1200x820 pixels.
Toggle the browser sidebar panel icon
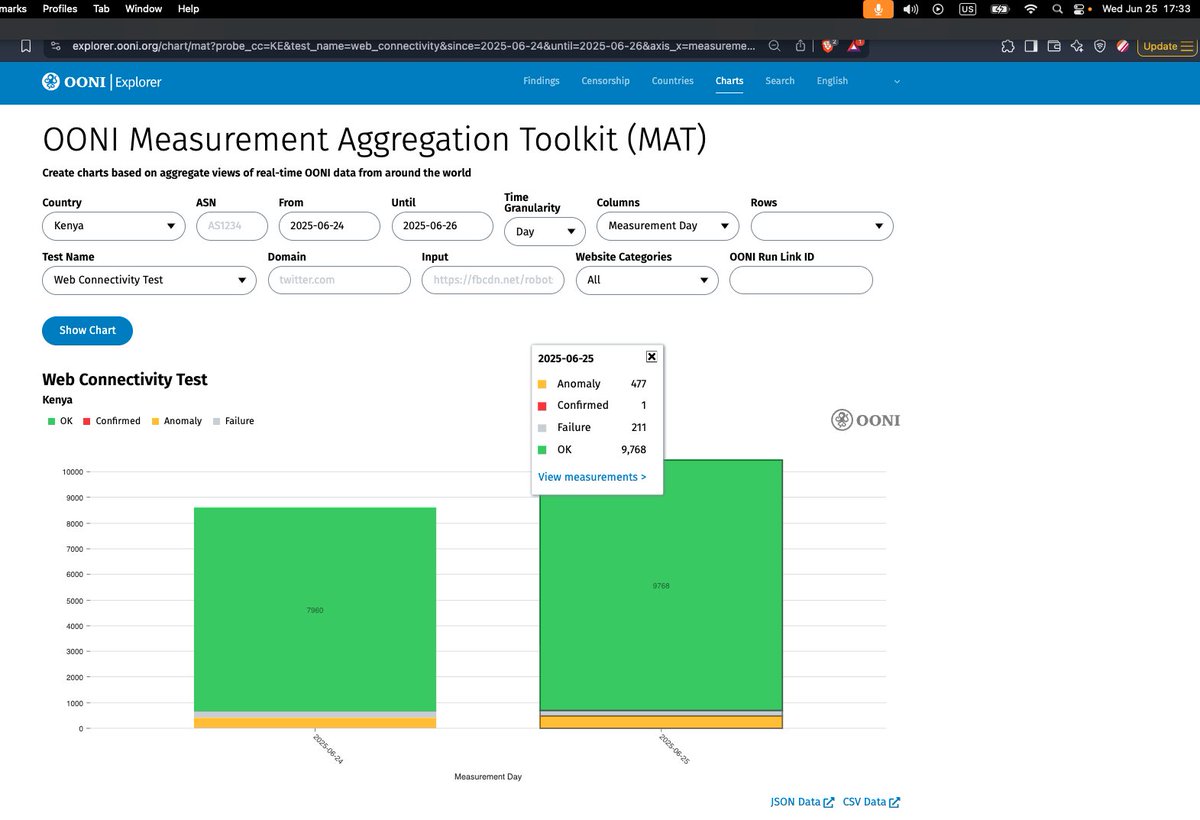point(1030,46)
